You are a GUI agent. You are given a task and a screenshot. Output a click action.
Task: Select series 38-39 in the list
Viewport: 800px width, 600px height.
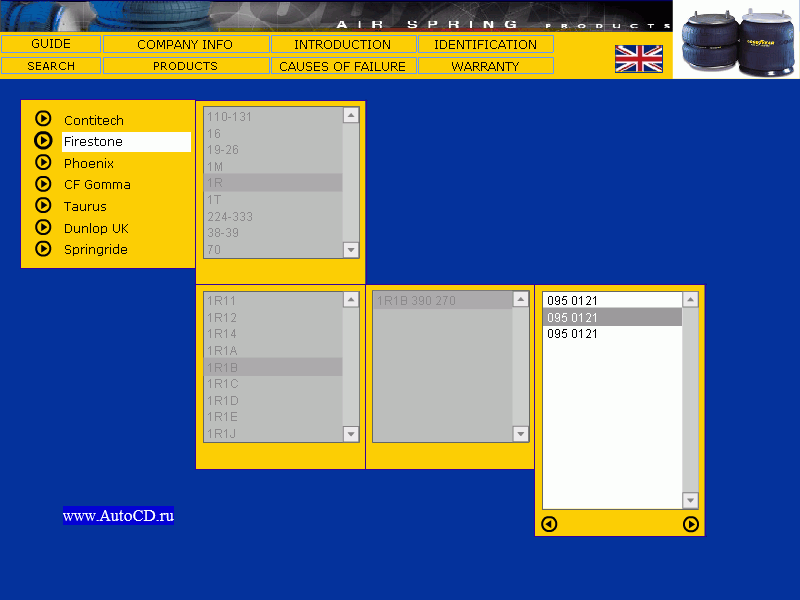coord(273,233)
